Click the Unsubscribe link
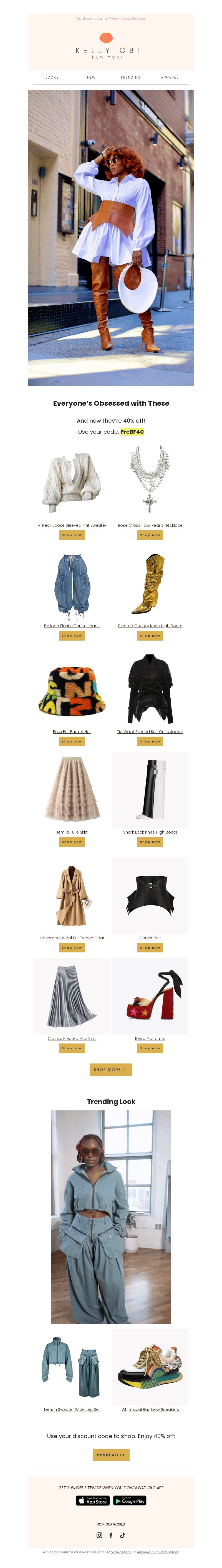 point(121,1552)
